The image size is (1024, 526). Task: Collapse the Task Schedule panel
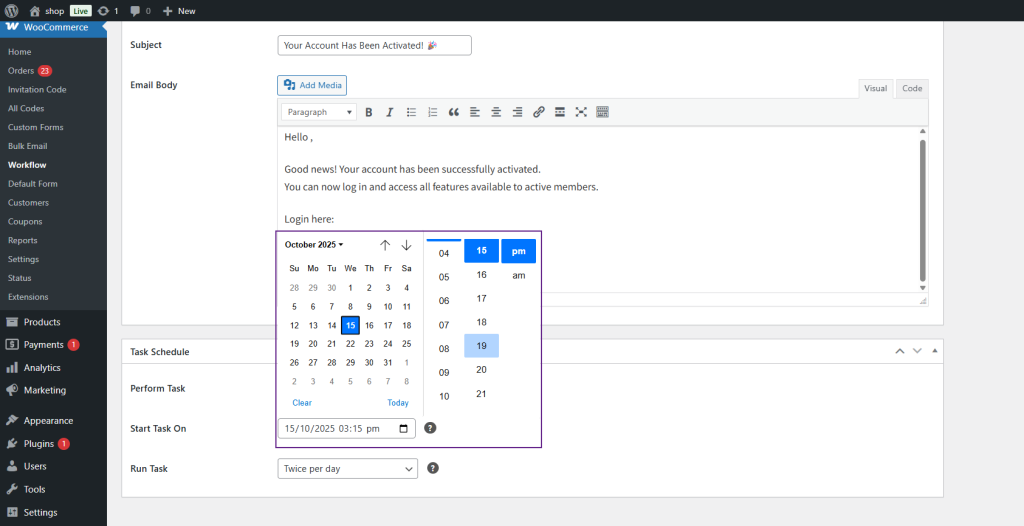(935, 351)
